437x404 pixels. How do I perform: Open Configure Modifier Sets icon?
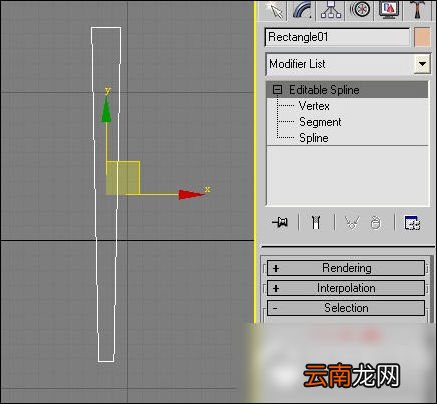[412, 223]
